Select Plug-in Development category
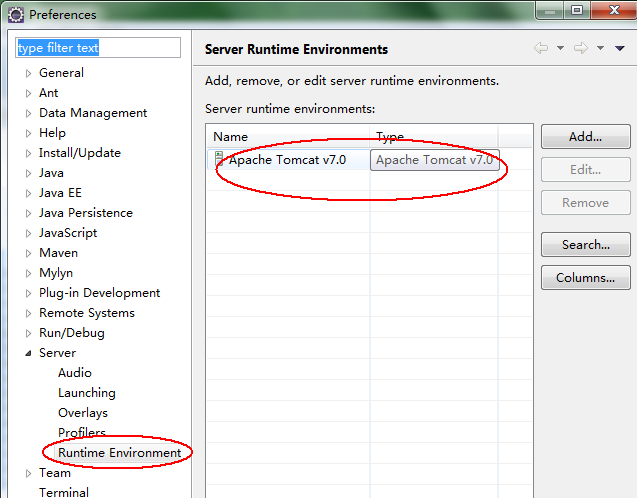The width and height of the screenshot is (637, 498). 100,292
